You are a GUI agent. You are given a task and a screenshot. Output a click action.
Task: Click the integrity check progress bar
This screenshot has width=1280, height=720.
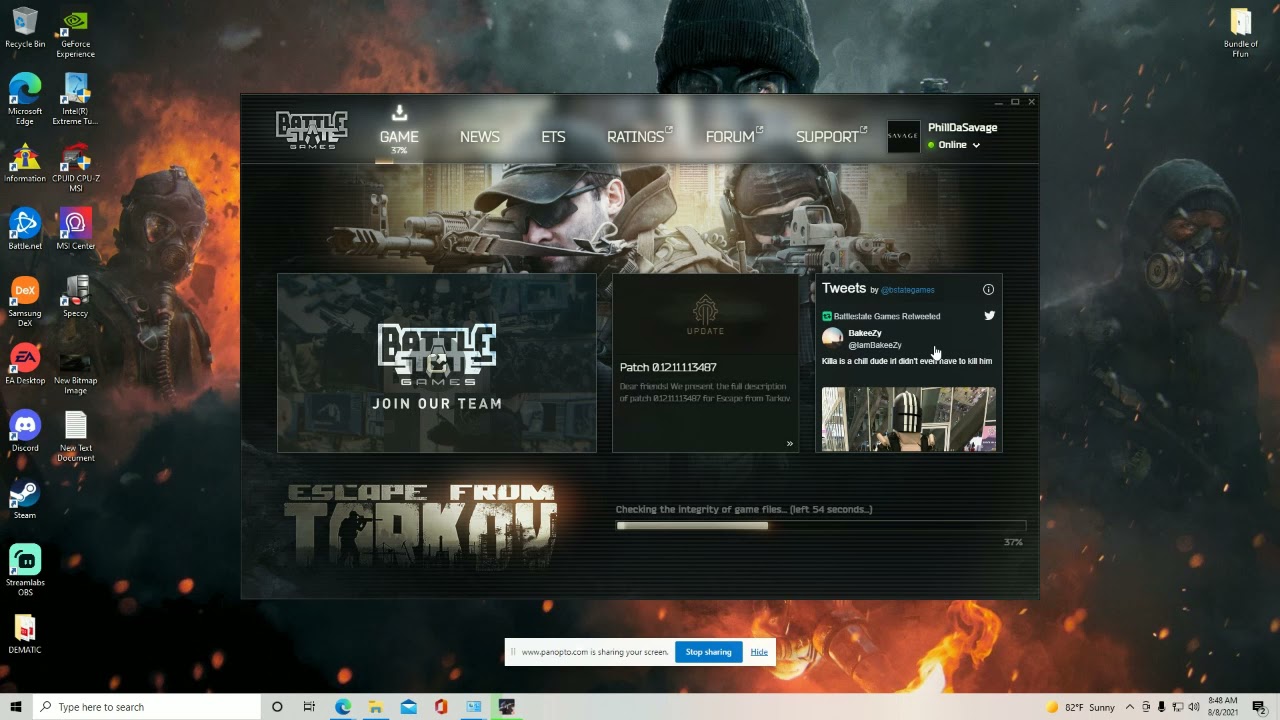pos(821,526)
